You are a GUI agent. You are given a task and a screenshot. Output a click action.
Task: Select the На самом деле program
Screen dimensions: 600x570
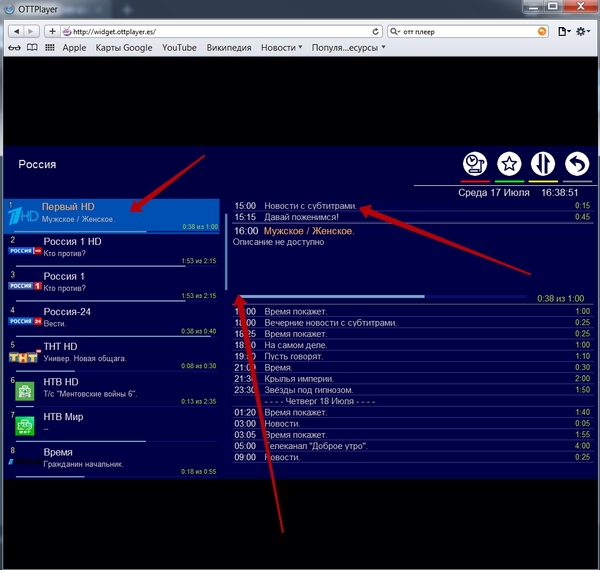click(x=412, y=345)
